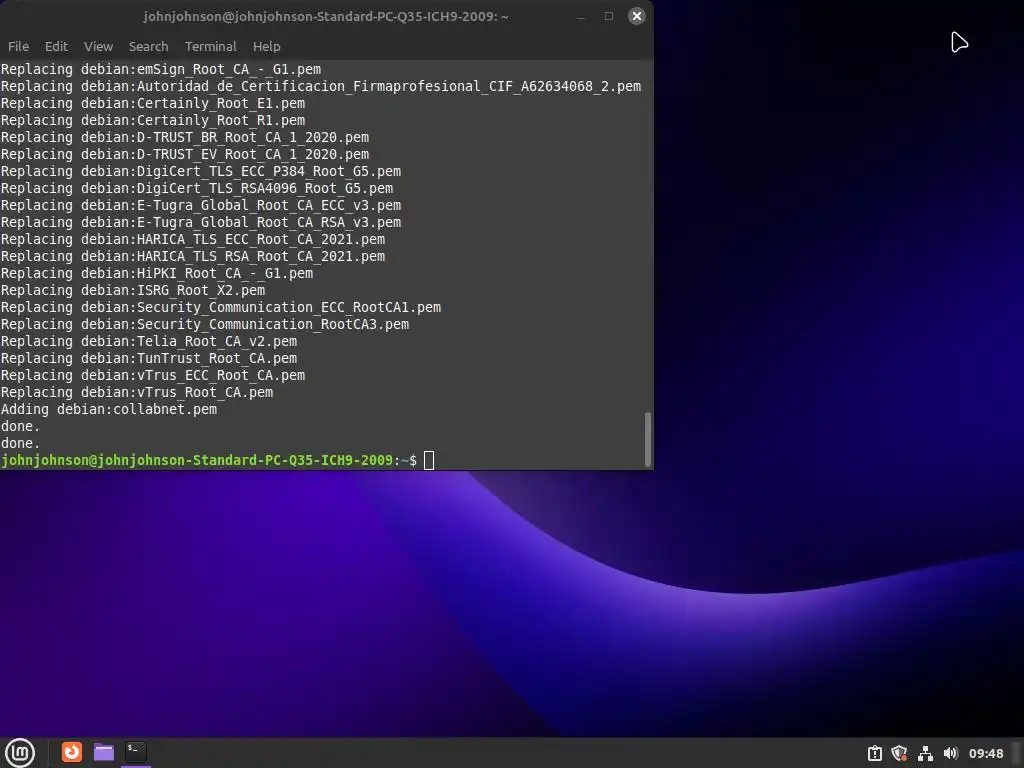Click the 'DigiCert_TLS_ECC_P384_Root_G5.pem' line
1024x768 pixels.
[x=201, y=171]
